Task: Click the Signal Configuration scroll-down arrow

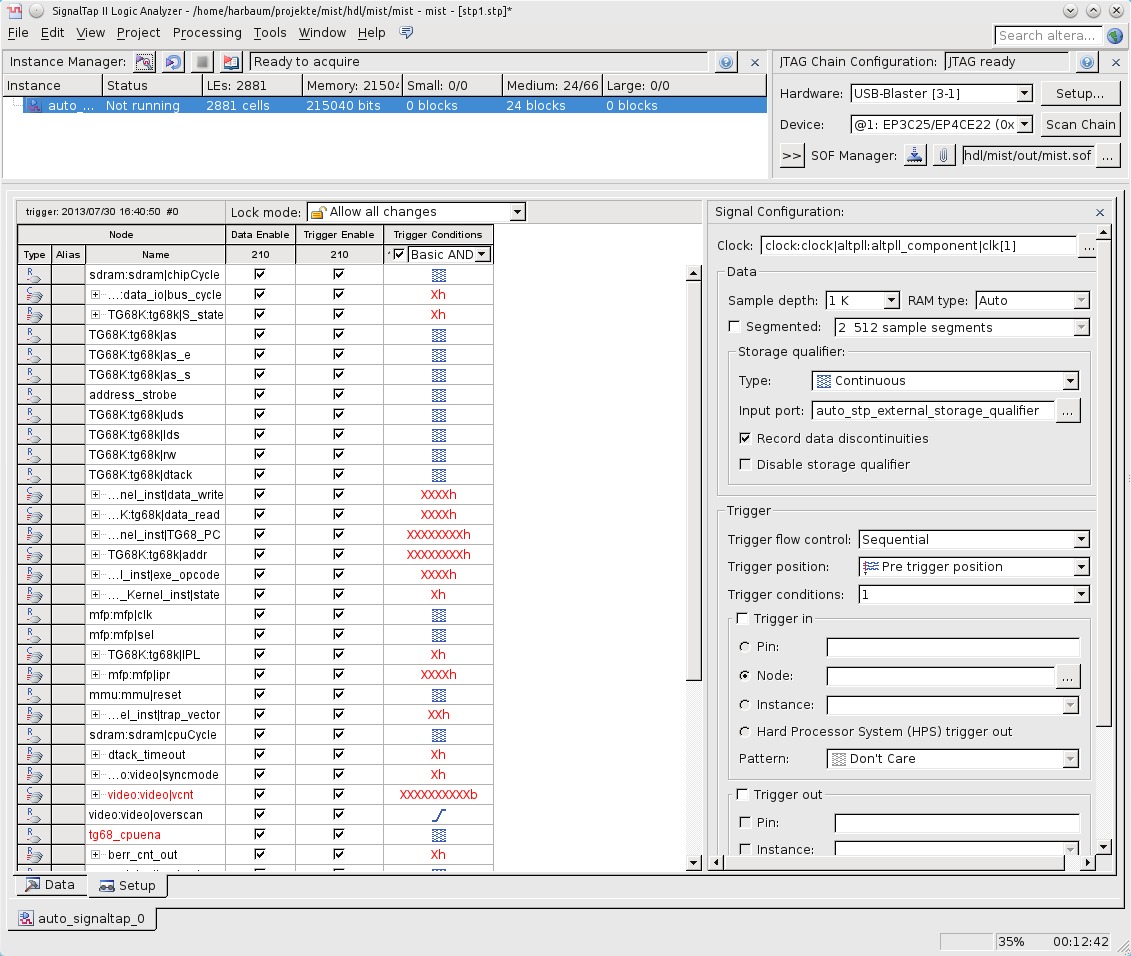Action: 1104,847
